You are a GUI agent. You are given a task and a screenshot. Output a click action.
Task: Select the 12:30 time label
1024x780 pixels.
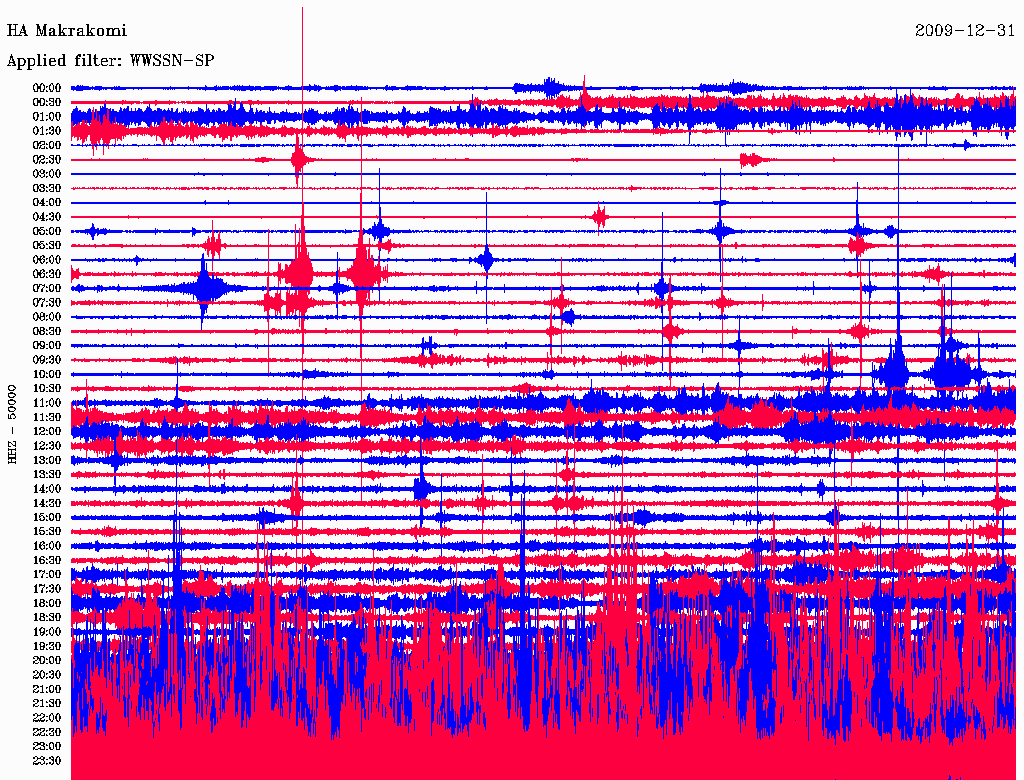coord(47,446)
